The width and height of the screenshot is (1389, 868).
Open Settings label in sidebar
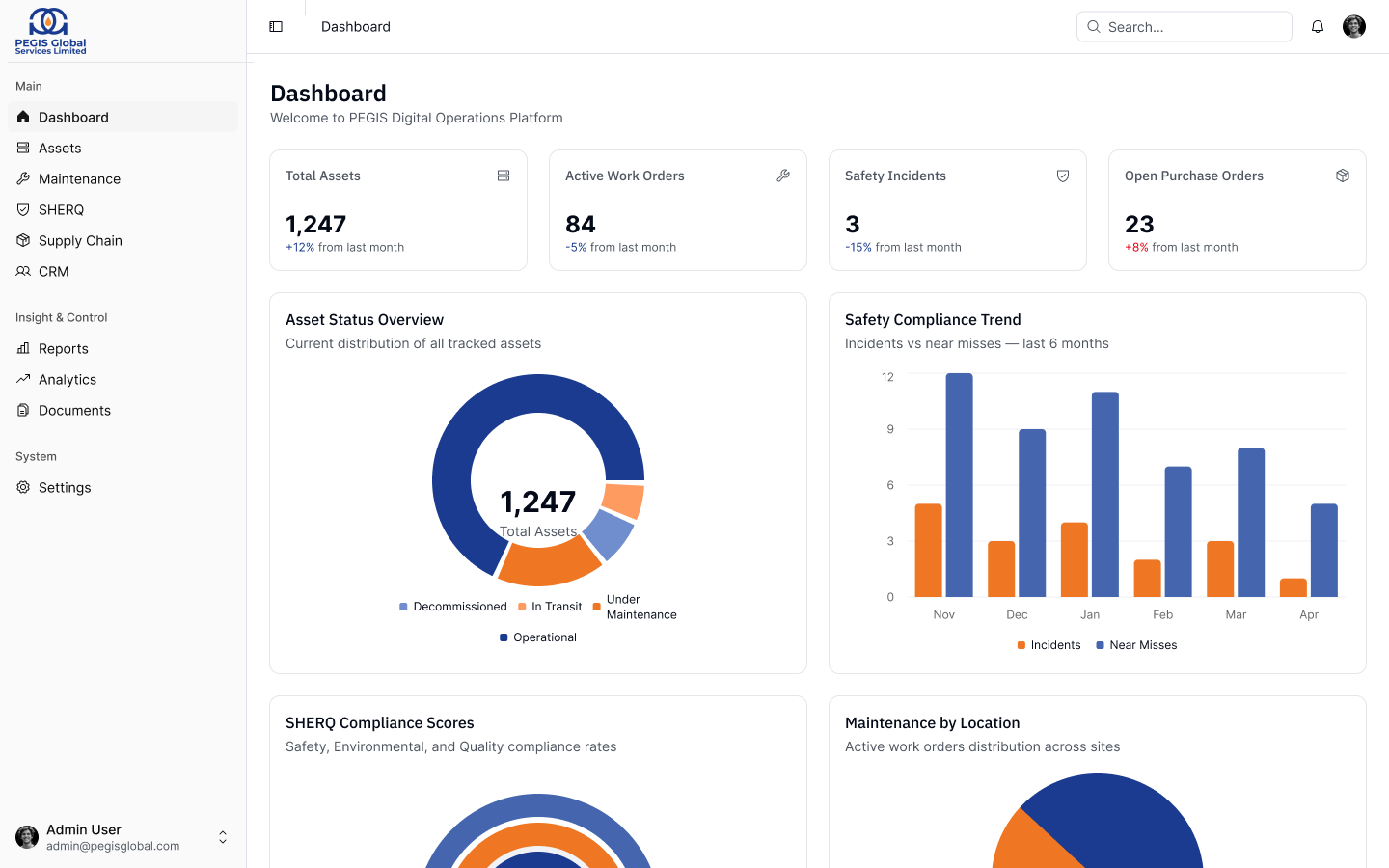point(65,487)
